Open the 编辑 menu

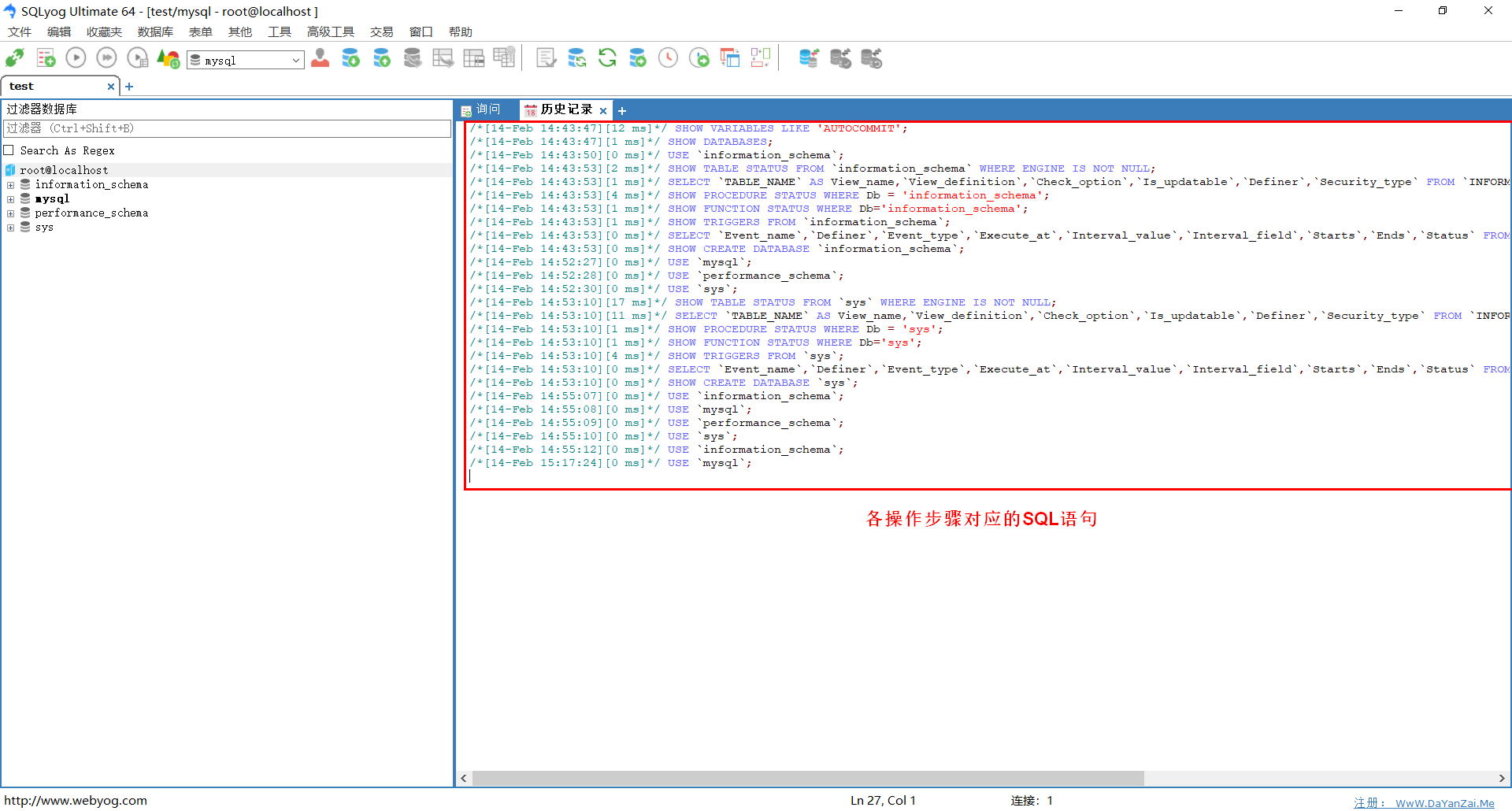[x=59, y=31]
